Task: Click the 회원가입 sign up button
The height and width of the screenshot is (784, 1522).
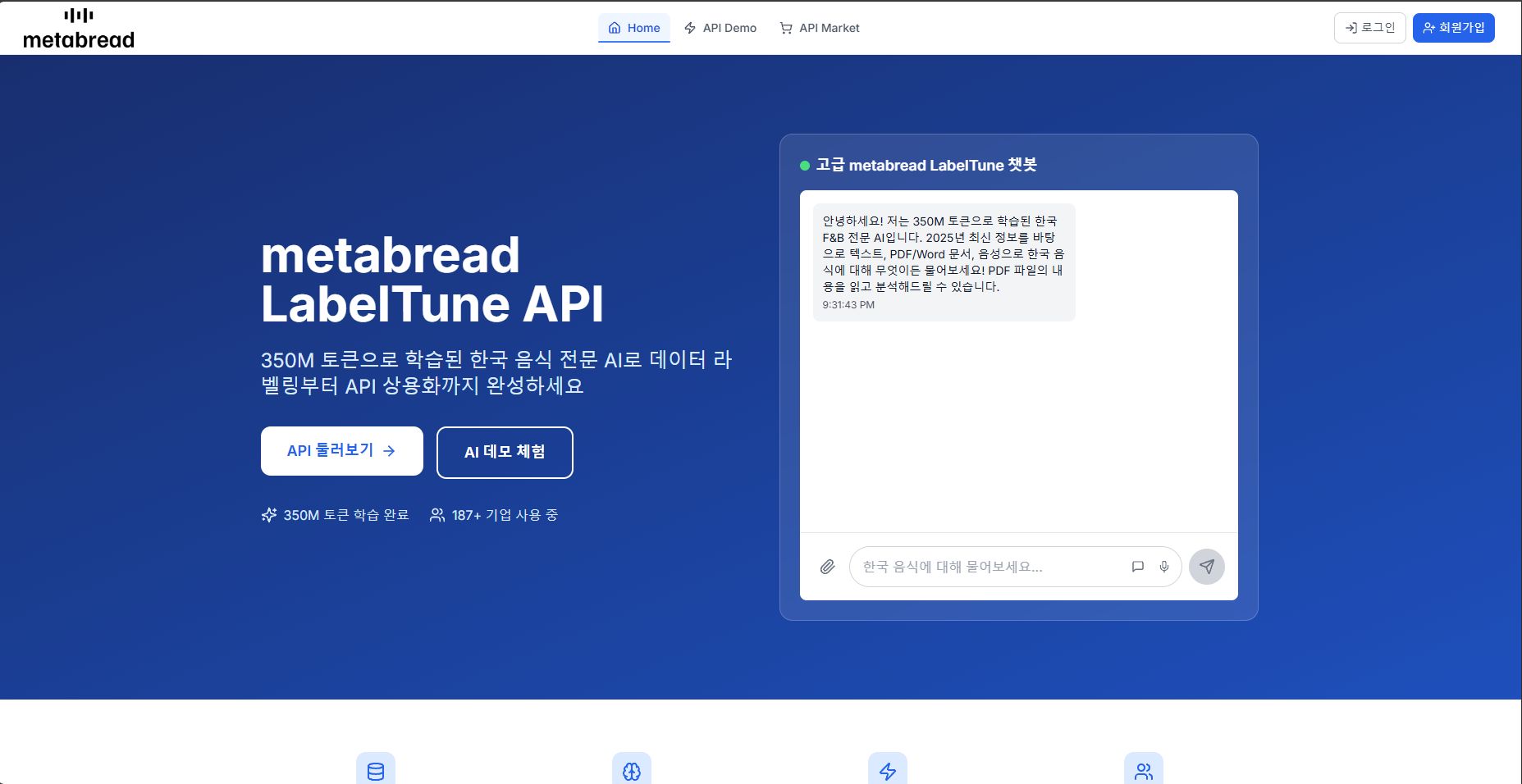Action: point(1453,28)
